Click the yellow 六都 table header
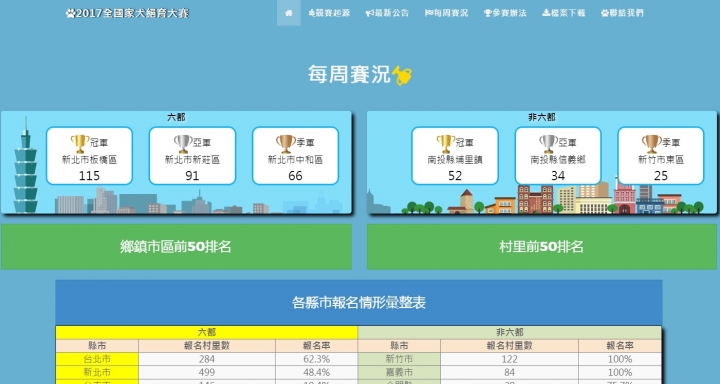The height and width of the screenshot is (384, 720). tap(207, 333)
